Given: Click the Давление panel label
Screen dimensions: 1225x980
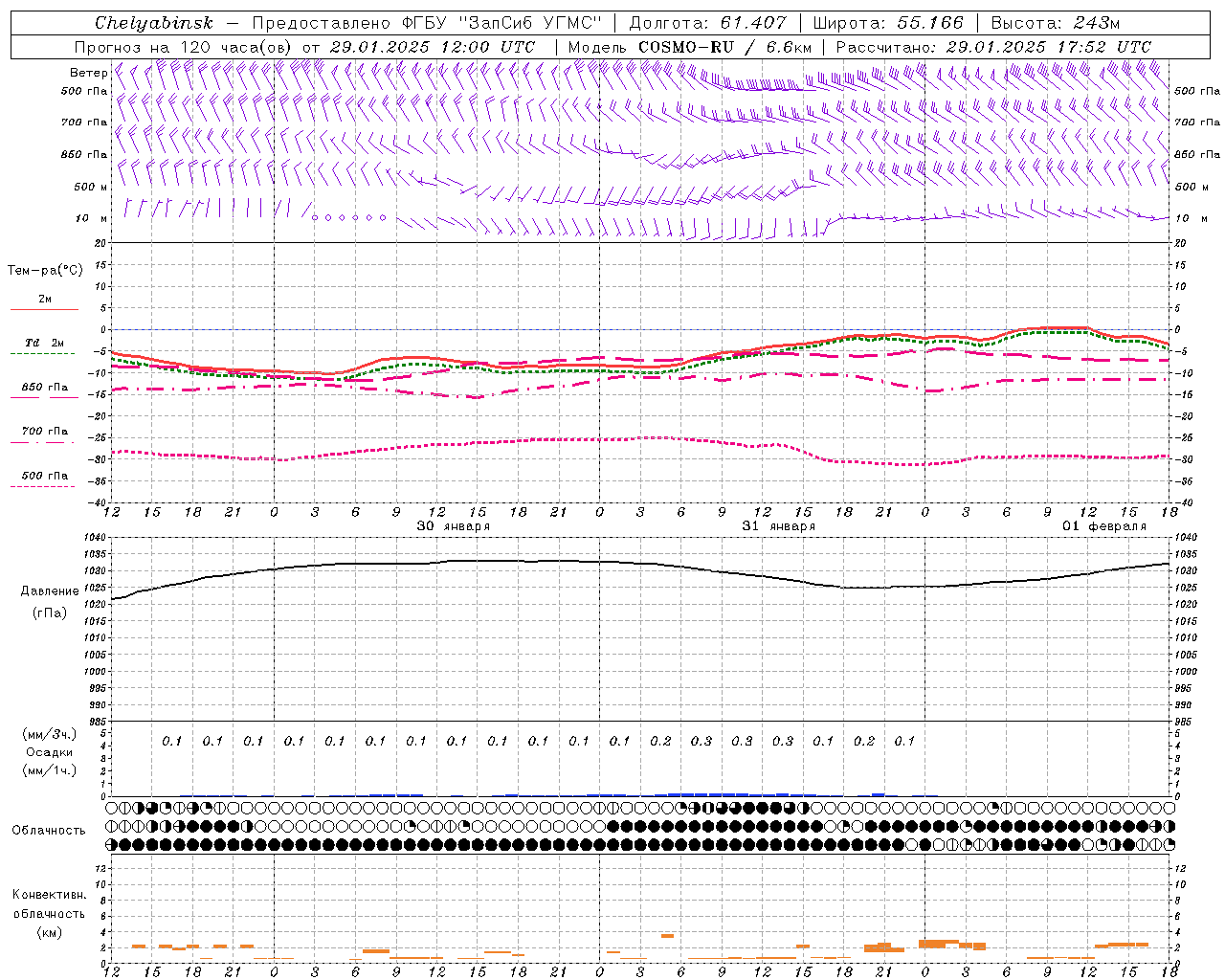Looking at the screenshot, I should point(50,591).
